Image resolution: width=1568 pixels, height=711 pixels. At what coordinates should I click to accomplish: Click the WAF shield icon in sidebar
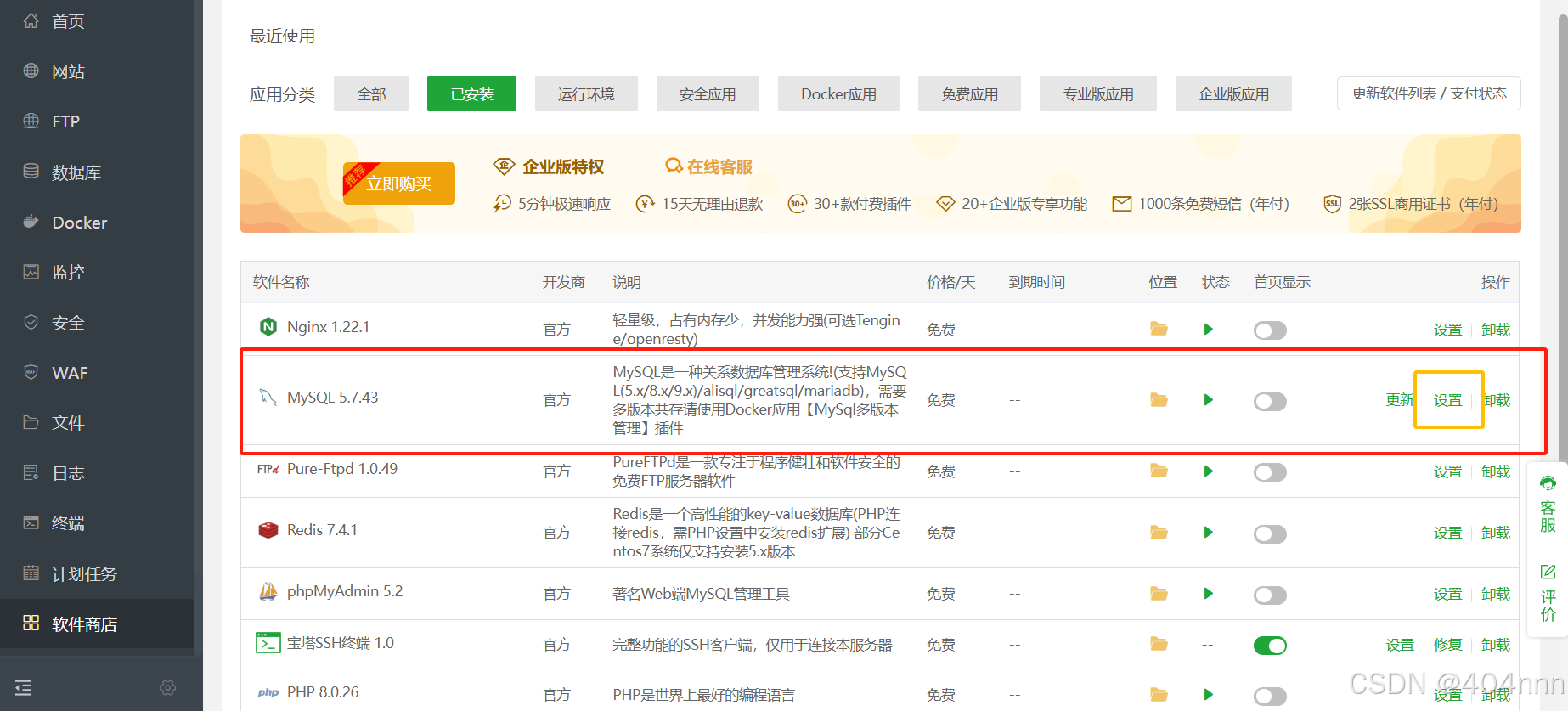[31, 372]
